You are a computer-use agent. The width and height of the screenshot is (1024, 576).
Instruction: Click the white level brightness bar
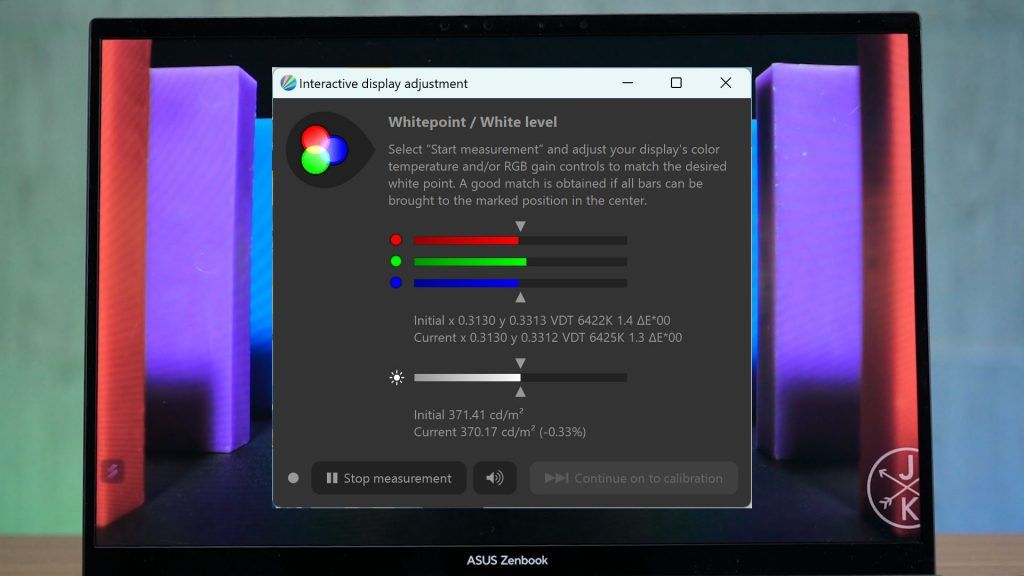(520, 377)
